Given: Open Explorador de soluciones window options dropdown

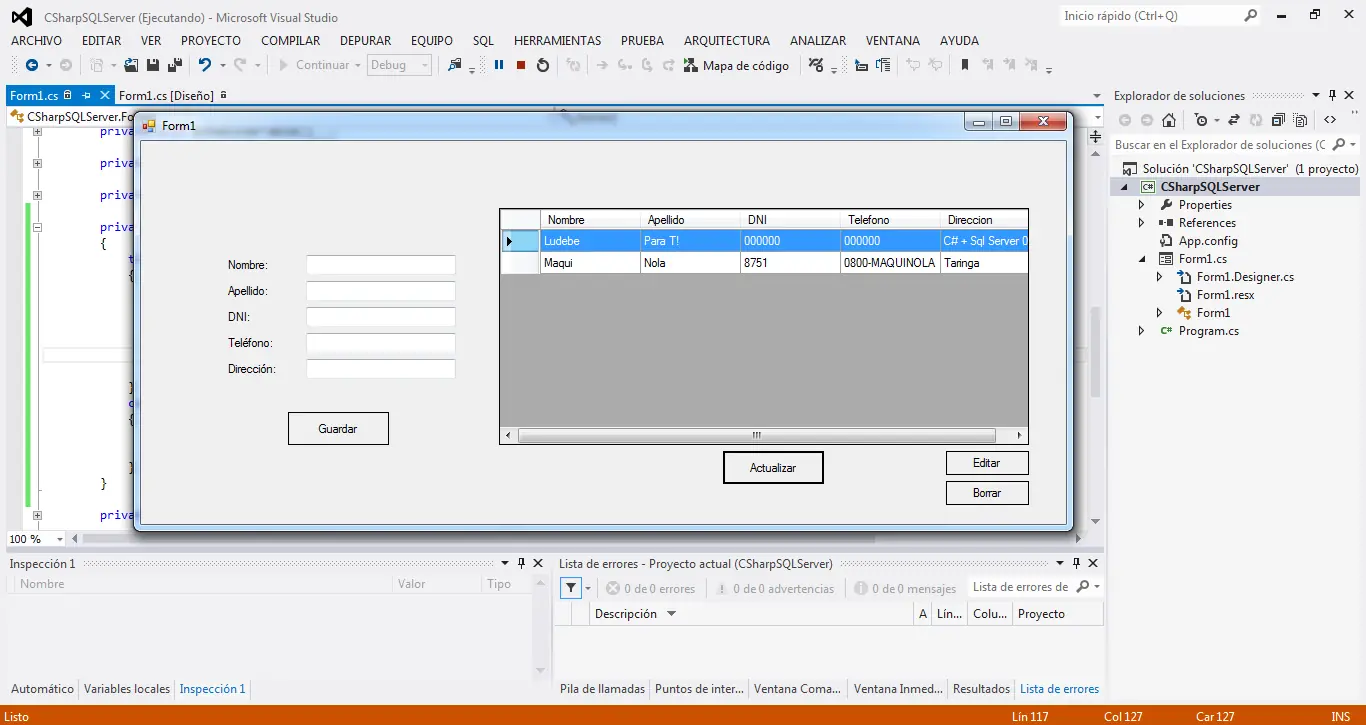Looking at the screenshot, I should (1315, 96).
